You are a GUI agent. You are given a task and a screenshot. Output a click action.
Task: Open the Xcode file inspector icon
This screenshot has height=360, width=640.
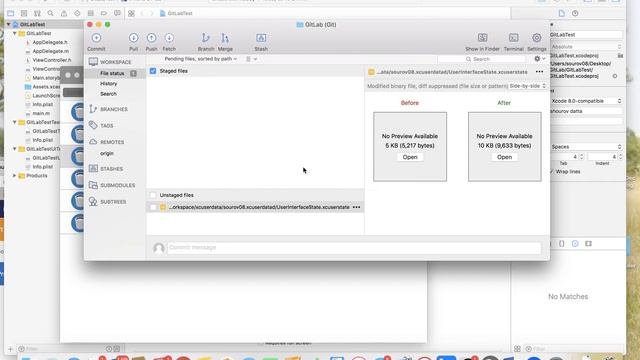point(562,13)
